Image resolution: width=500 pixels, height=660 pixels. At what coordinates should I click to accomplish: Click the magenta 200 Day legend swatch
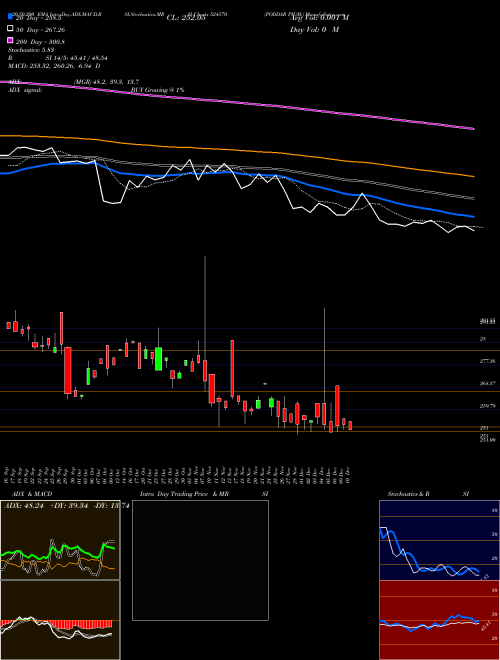tap(10, 41)
